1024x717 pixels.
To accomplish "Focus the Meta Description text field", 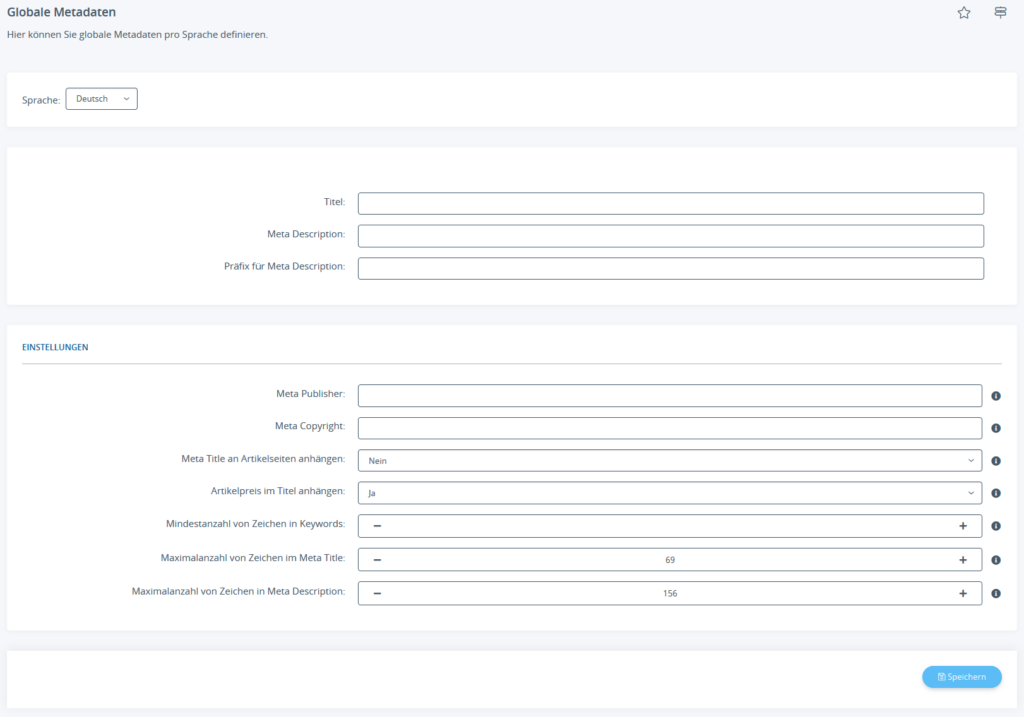I will coord(670,236).
